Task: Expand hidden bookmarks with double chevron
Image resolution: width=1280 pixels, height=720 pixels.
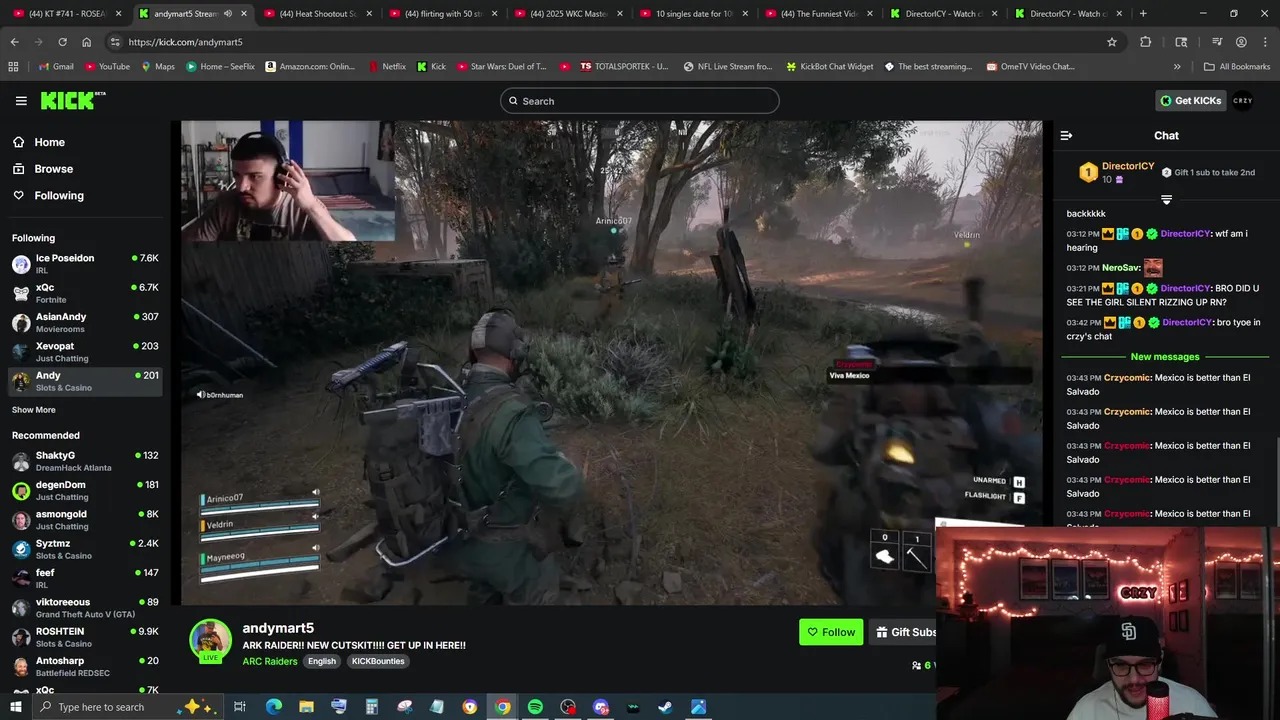Action: 1177,67
